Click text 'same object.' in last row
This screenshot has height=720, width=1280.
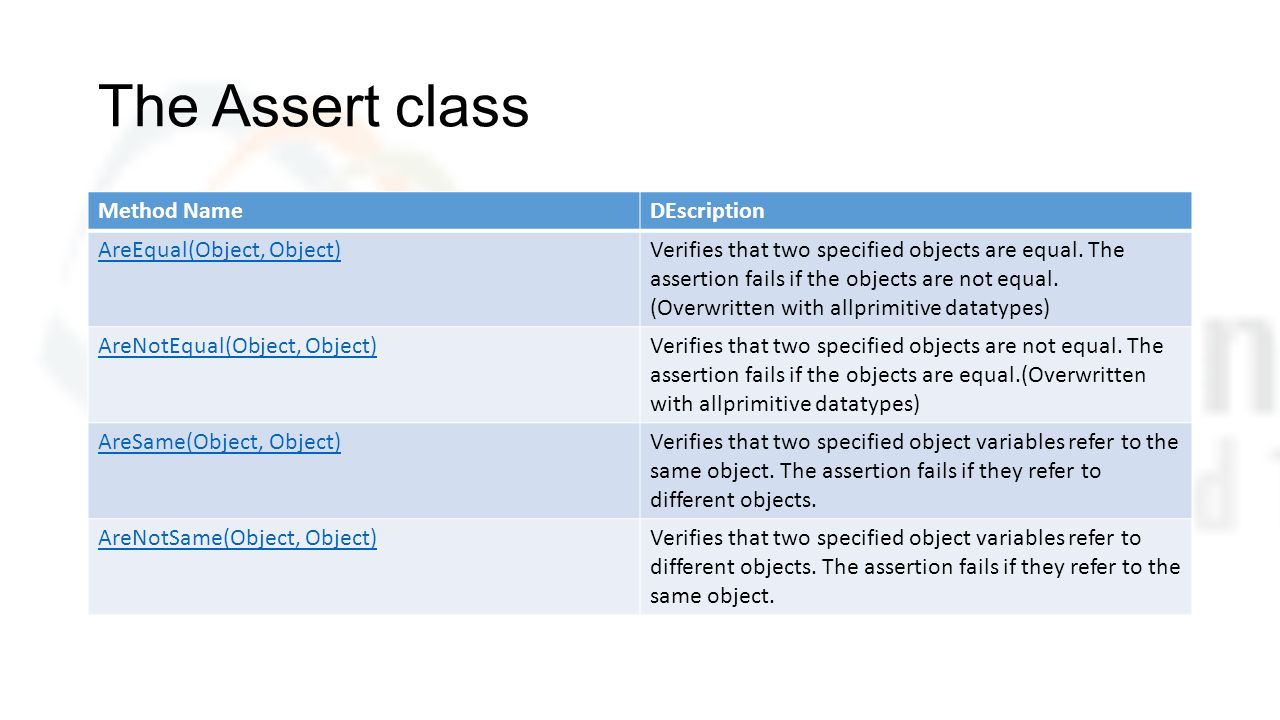(x=712, y=597)
